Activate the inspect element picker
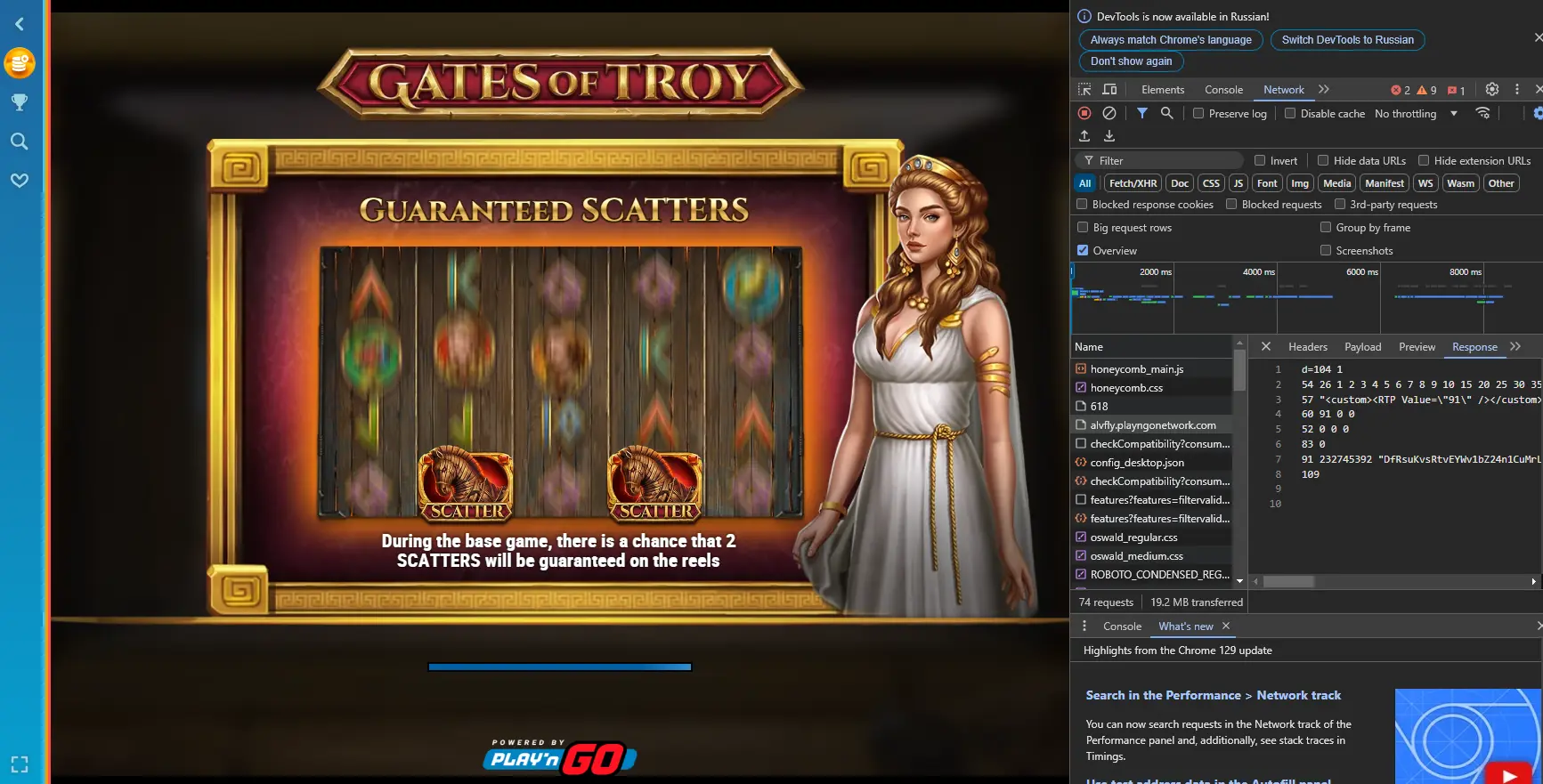The image size is (1543, 784). click(1084, 90)
